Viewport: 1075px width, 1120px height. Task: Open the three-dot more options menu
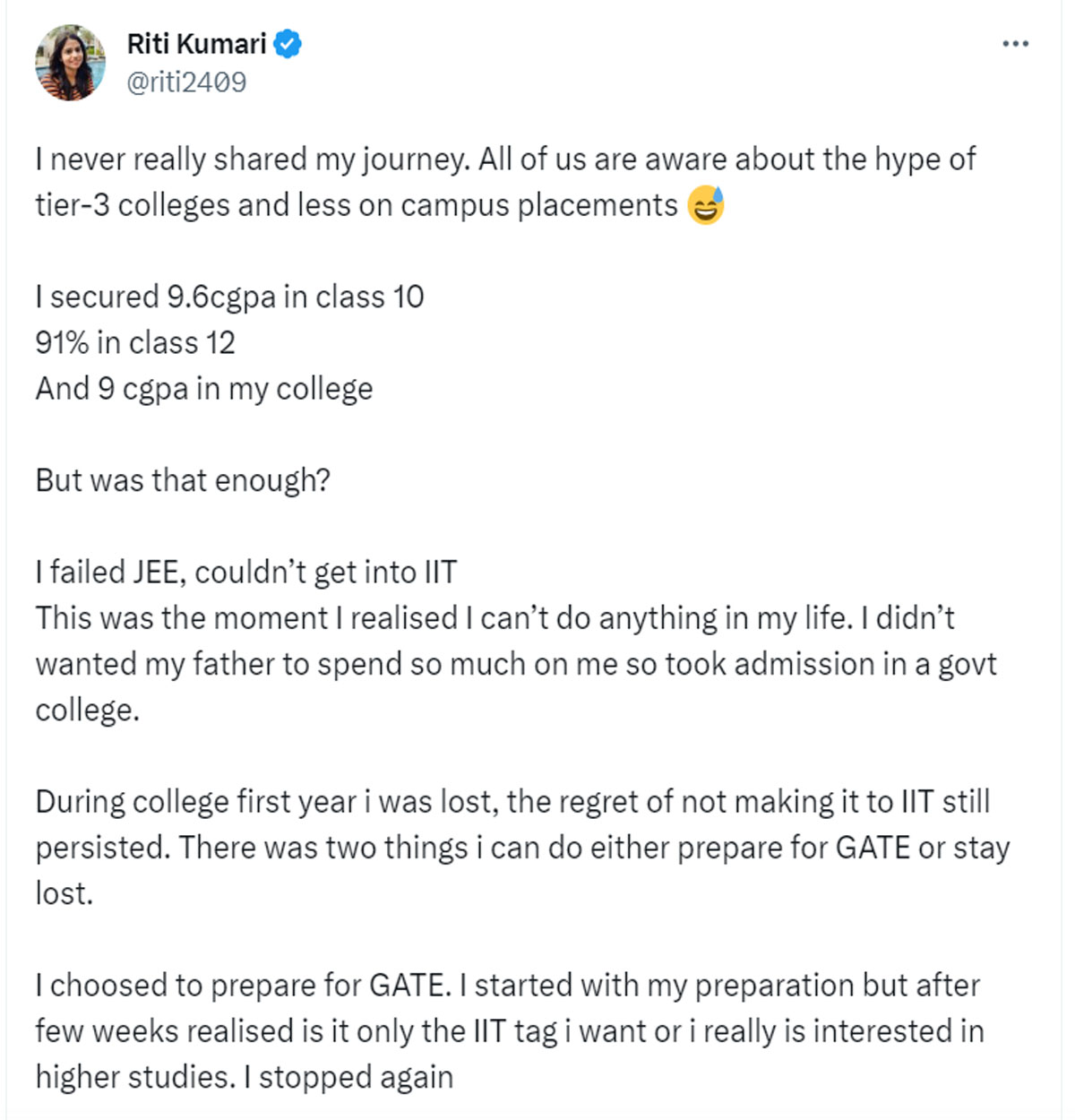point(1015,44)
